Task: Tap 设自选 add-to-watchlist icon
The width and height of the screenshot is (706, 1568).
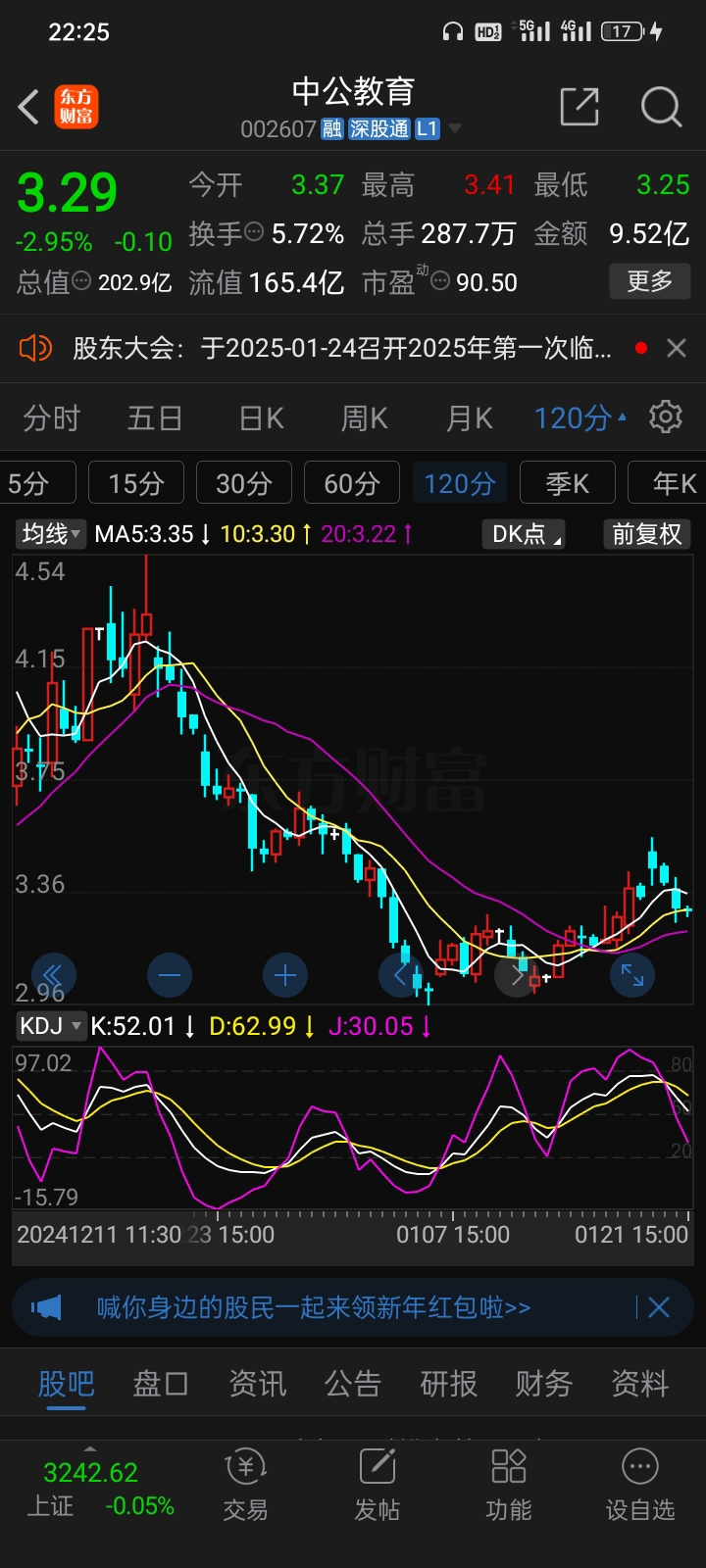Action: click(640, 1486)
